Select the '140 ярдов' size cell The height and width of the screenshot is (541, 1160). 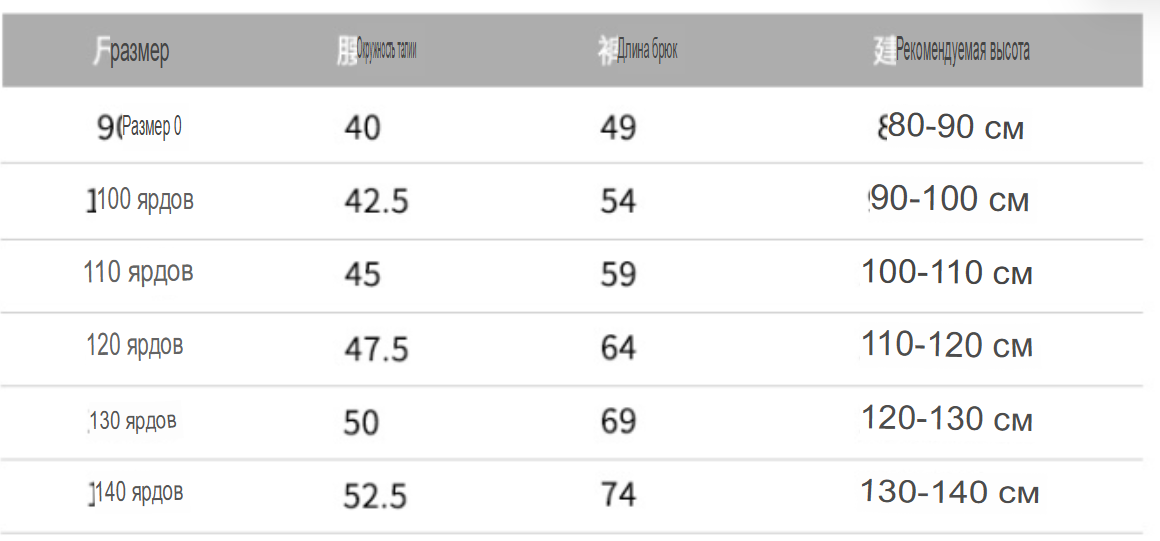point(140,492)
